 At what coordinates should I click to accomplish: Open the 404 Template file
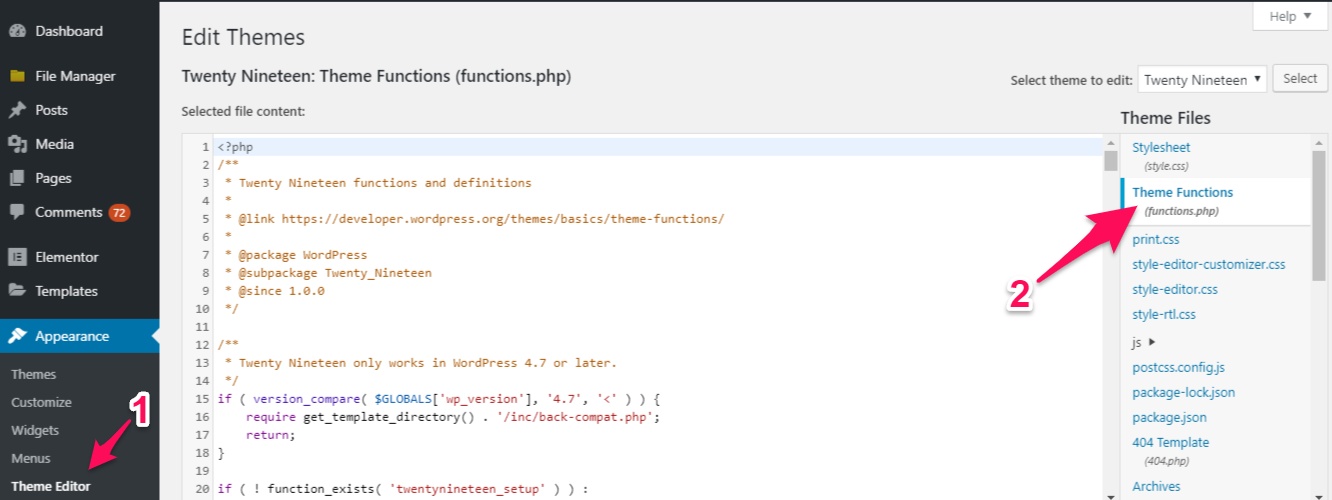tap(1170, 451)
